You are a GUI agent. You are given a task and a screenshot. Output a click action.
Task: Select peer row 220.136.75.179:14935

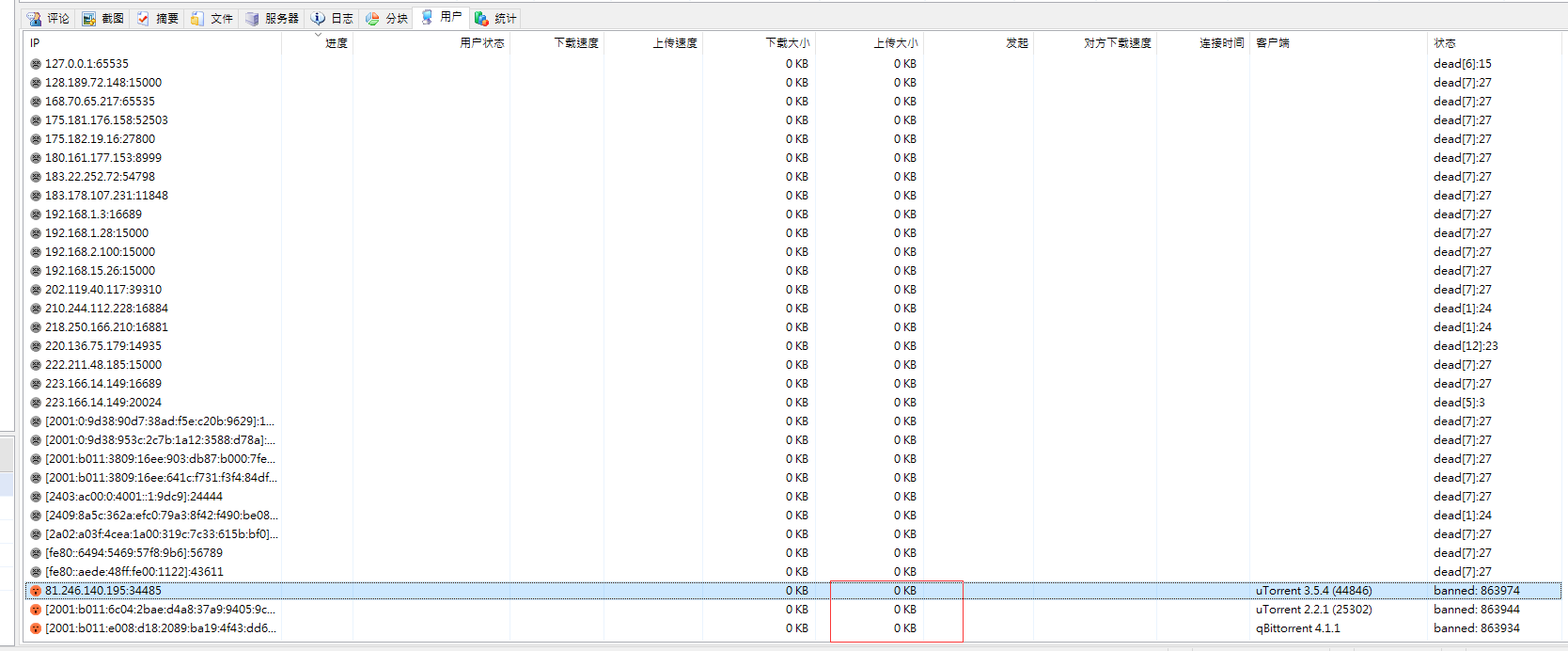[x=103, y=346]
